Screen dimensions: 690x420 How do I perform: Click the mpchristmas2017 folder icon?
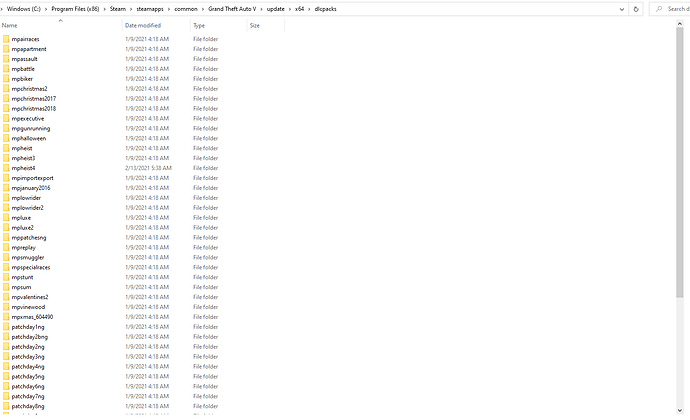pyautogui.click(x=6, y=98)
